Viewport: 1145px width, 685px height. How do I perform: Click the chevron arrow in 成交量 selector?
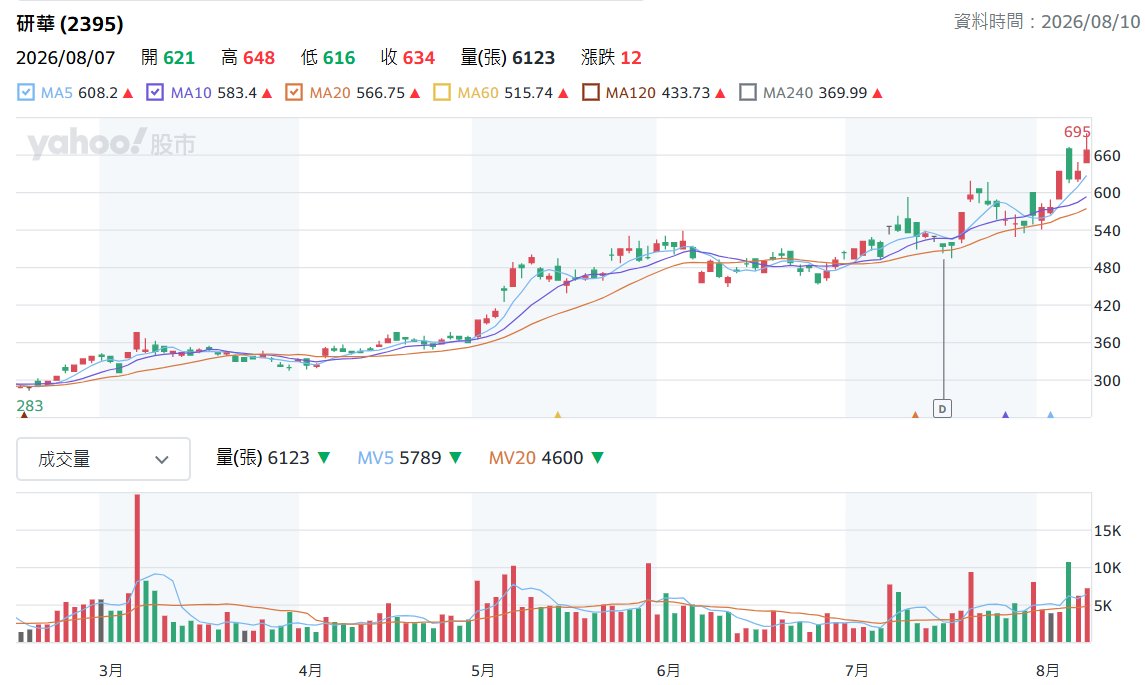[162, 459]
